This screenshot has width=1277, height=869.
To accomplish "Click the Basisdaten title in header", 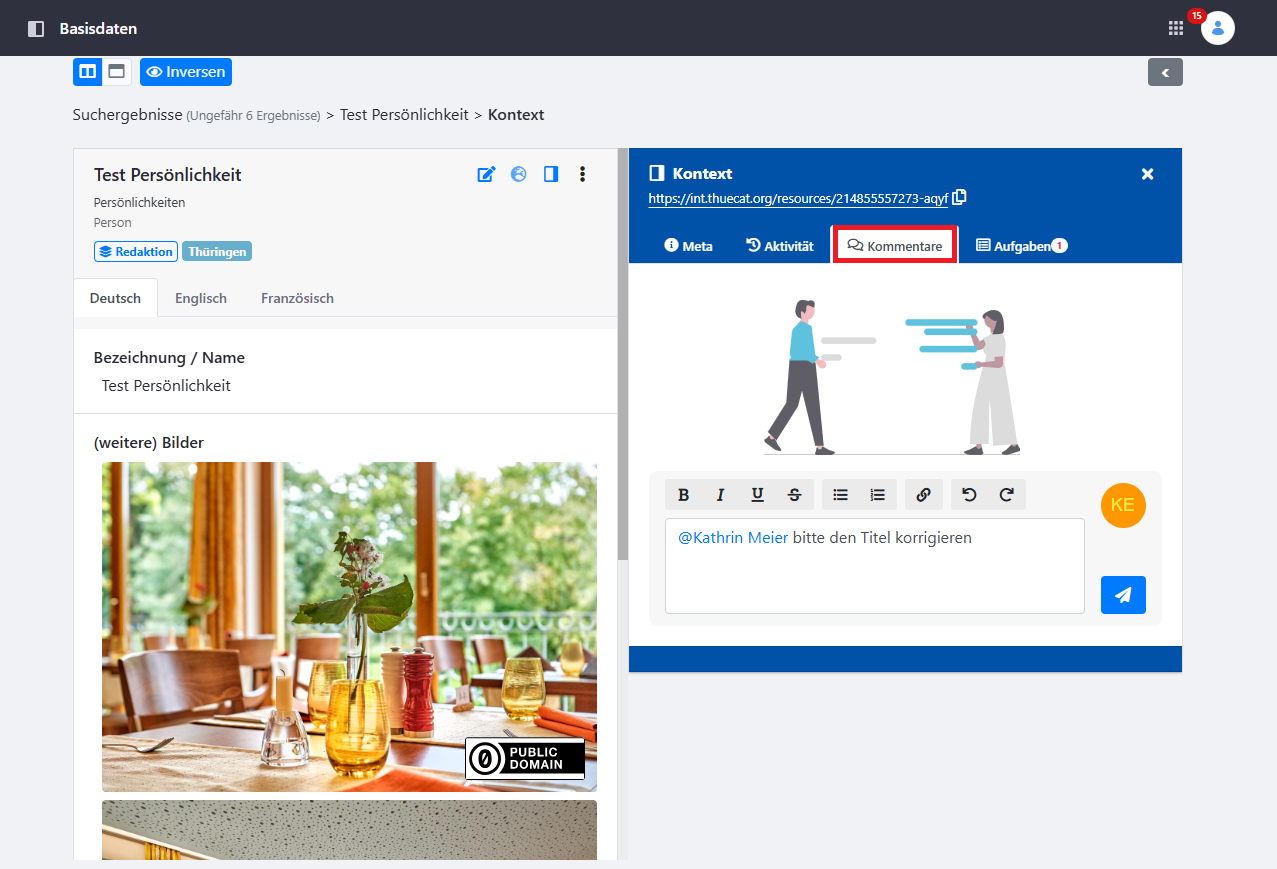I will tap(98, 29).
